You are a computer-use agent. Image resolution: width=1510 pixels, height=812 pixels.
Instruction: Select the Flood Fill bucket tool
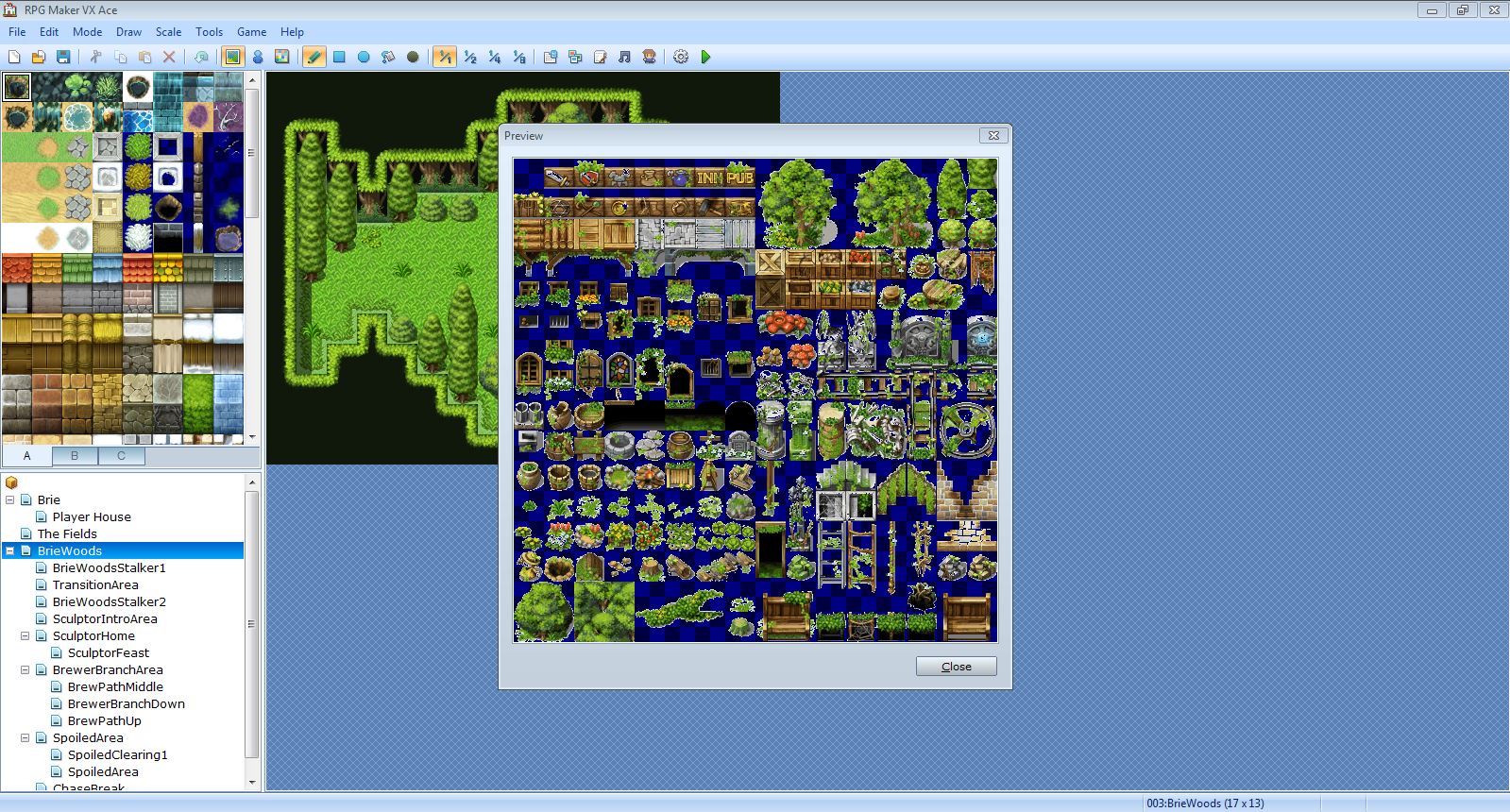point(388,57)
